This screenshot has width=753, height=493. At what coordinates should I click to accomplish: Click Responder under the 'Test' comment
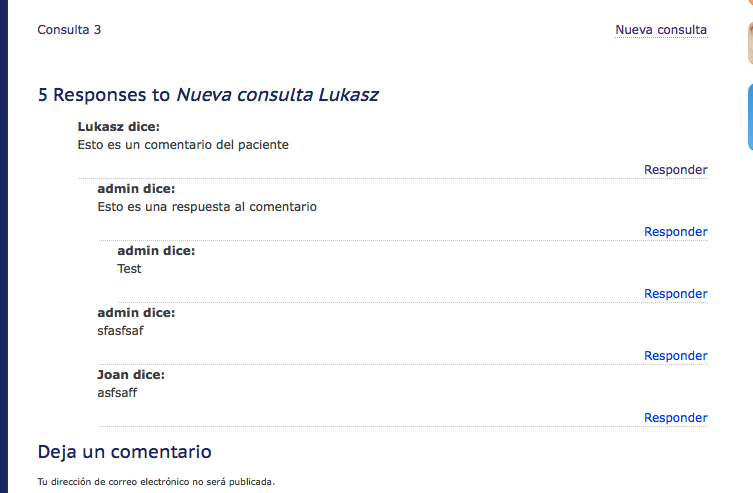(x=676, y=293)
